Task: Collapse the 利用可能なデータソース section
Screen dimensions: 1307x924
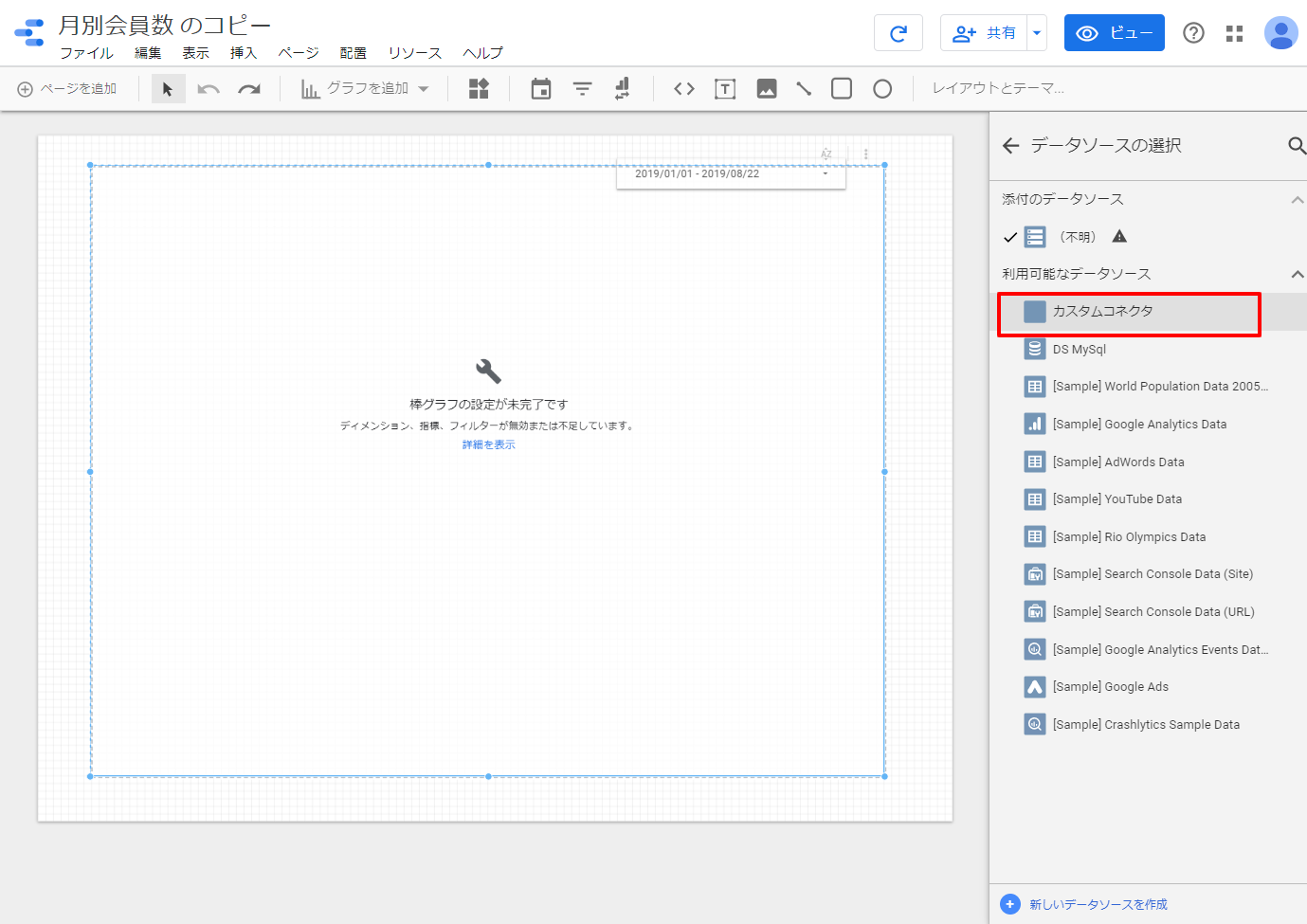Action: [1297, 274]
